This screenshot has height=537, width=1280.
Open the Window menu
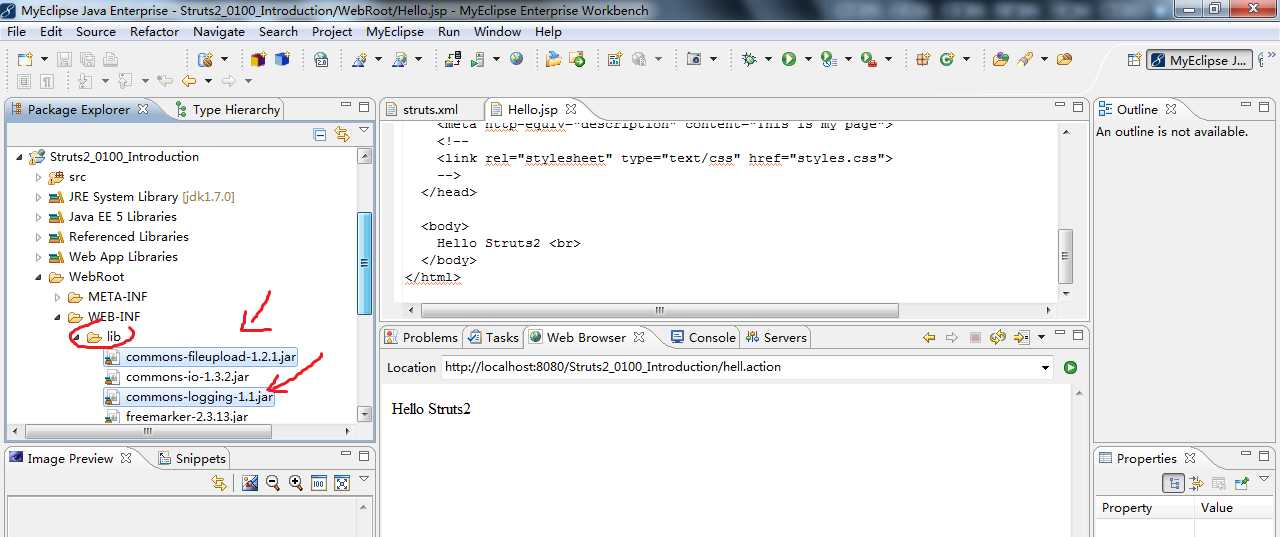pos(497,31)
